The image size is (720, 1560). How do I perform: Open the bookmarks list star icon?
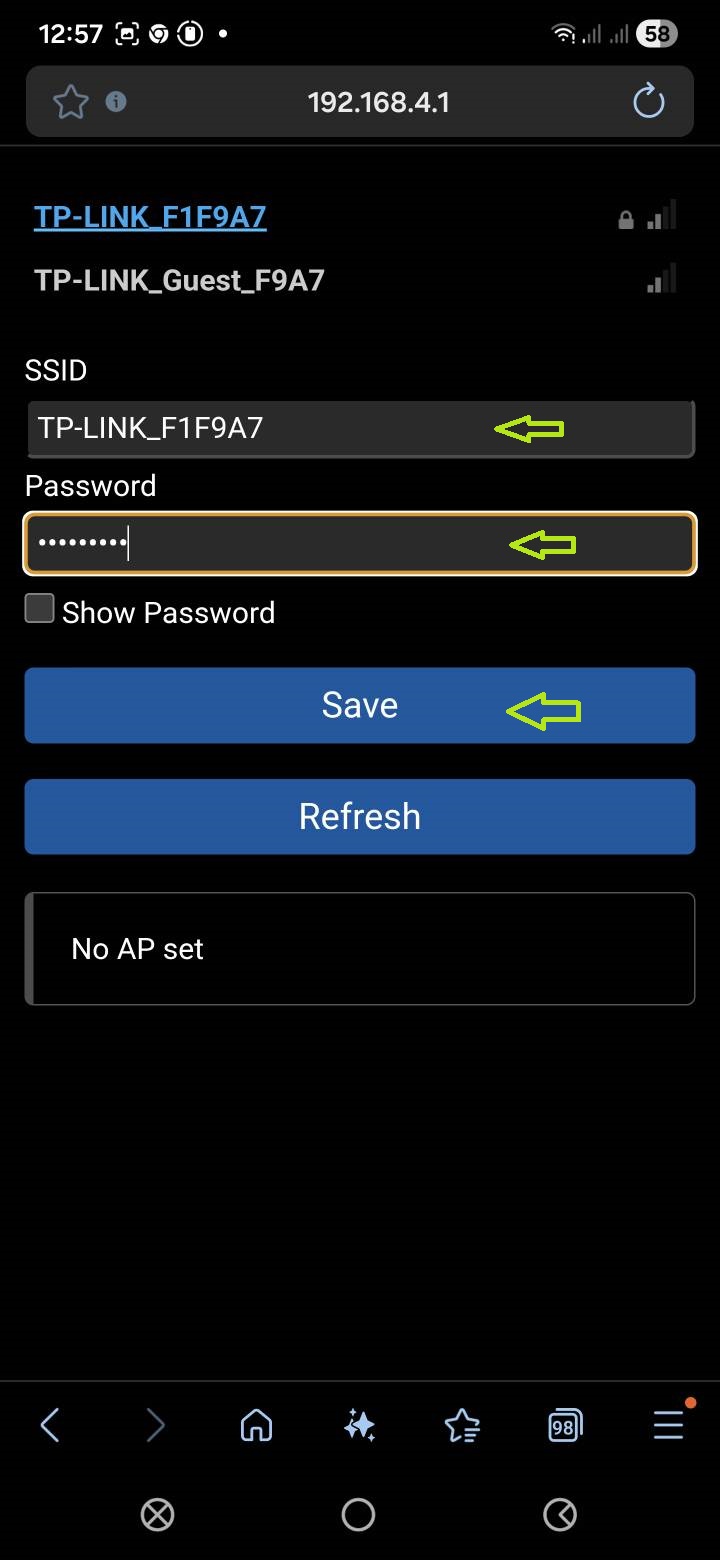point(462,1425)
